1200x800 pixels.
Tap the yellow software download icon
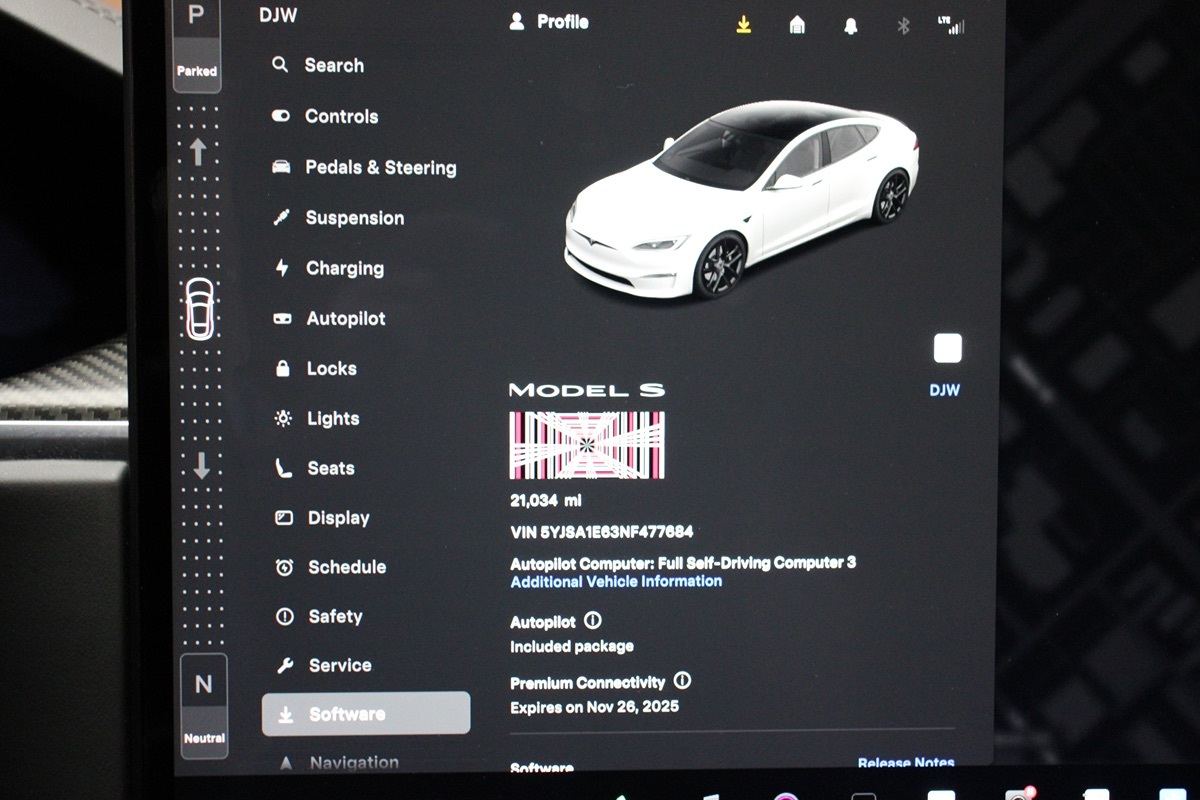click(x=743, y=25)
